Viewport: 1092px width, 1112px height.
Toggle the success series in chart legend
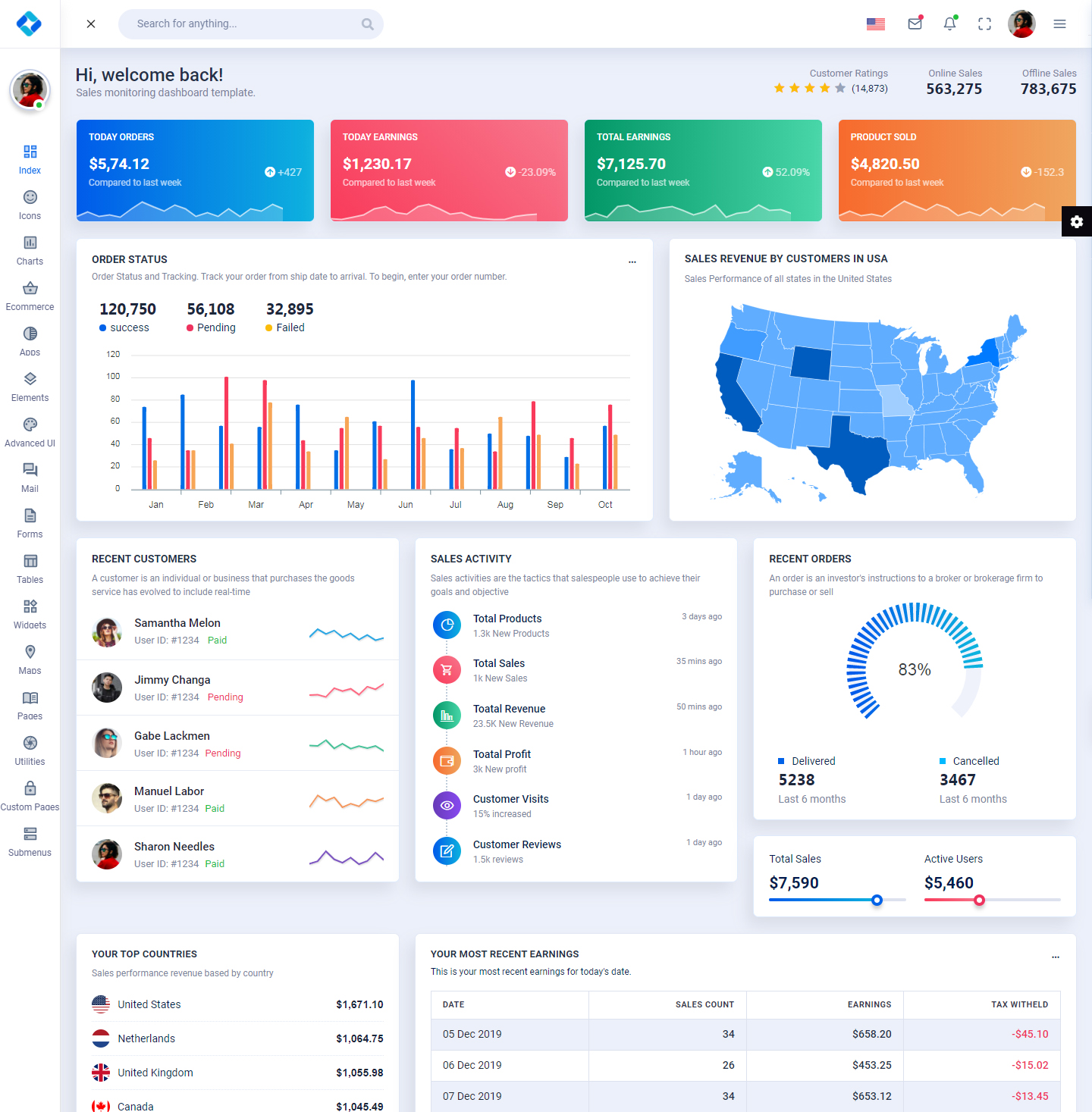click(124, 327)
